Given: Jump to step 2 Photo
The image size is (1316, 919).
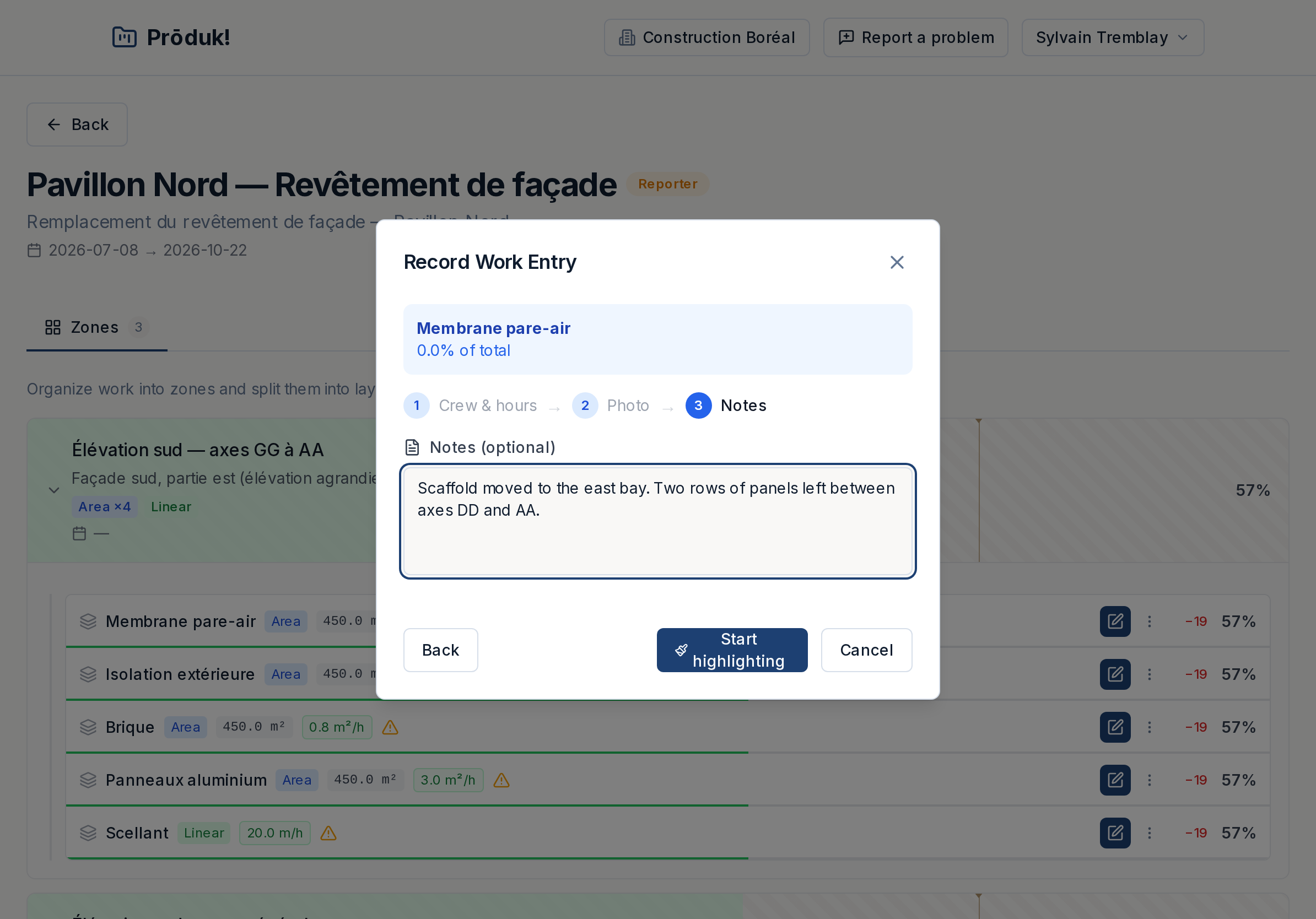Looking at the screenshot, I should tap(611, 405).
